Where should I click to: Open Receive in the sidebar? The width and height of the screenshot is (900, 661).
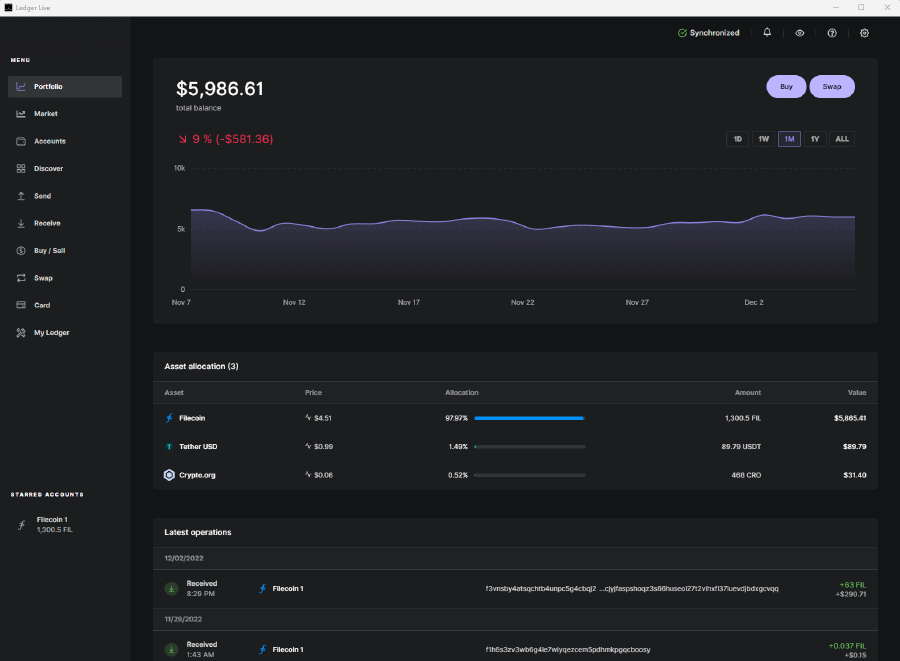(46, 223)
